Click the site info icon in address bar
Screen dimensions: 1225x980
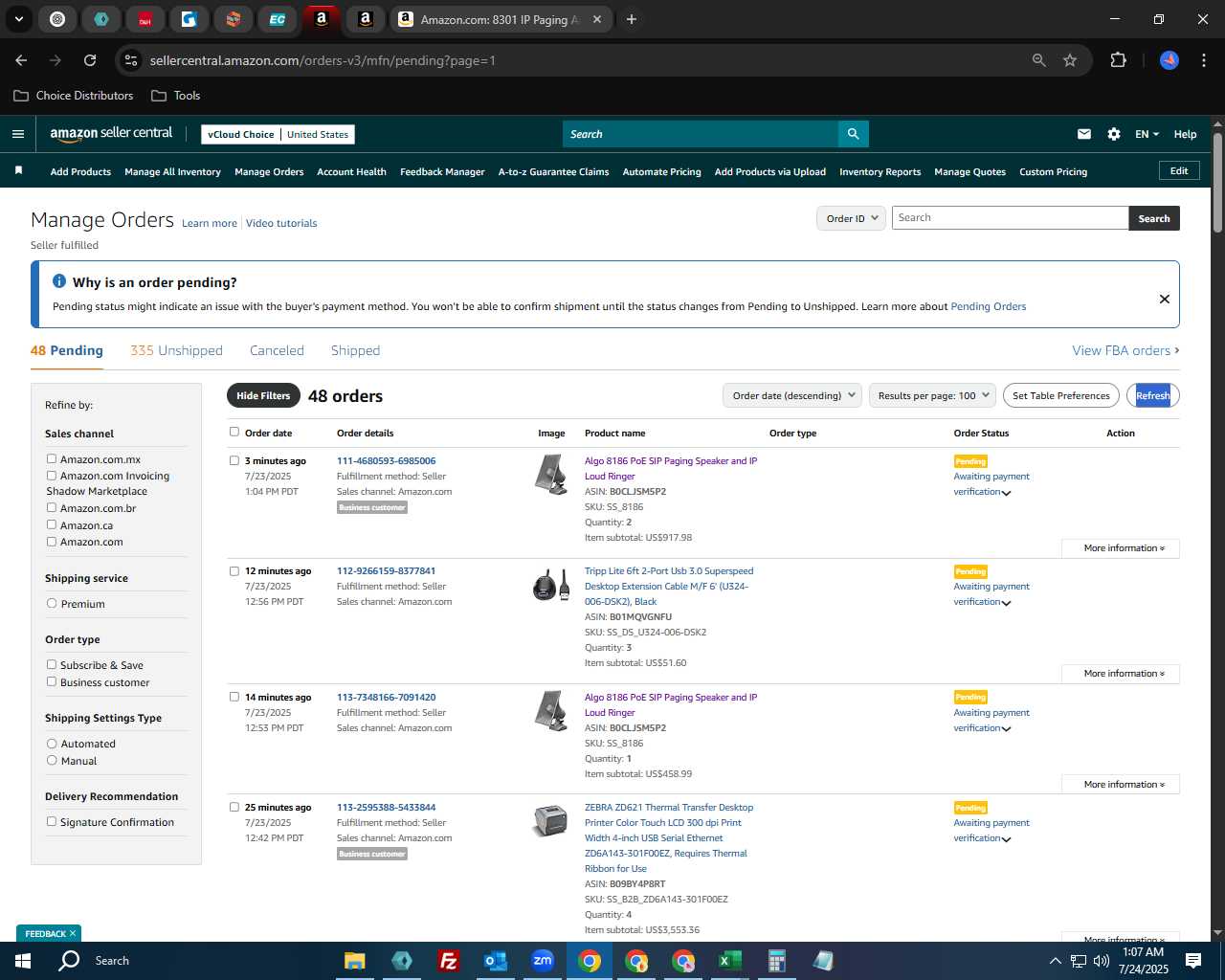pyautogui.click(x=131, y=60)
